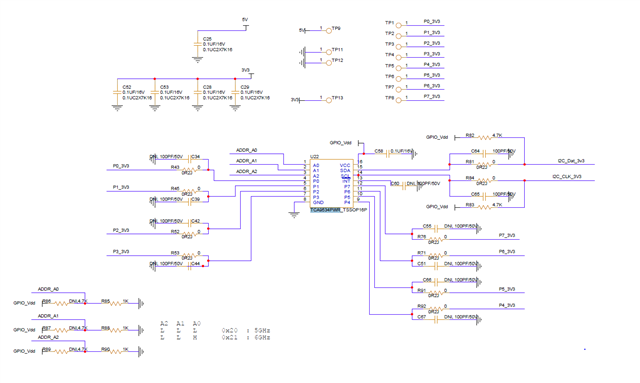Select capacitor C26 on the 5V rail

(x=198, y=44)
